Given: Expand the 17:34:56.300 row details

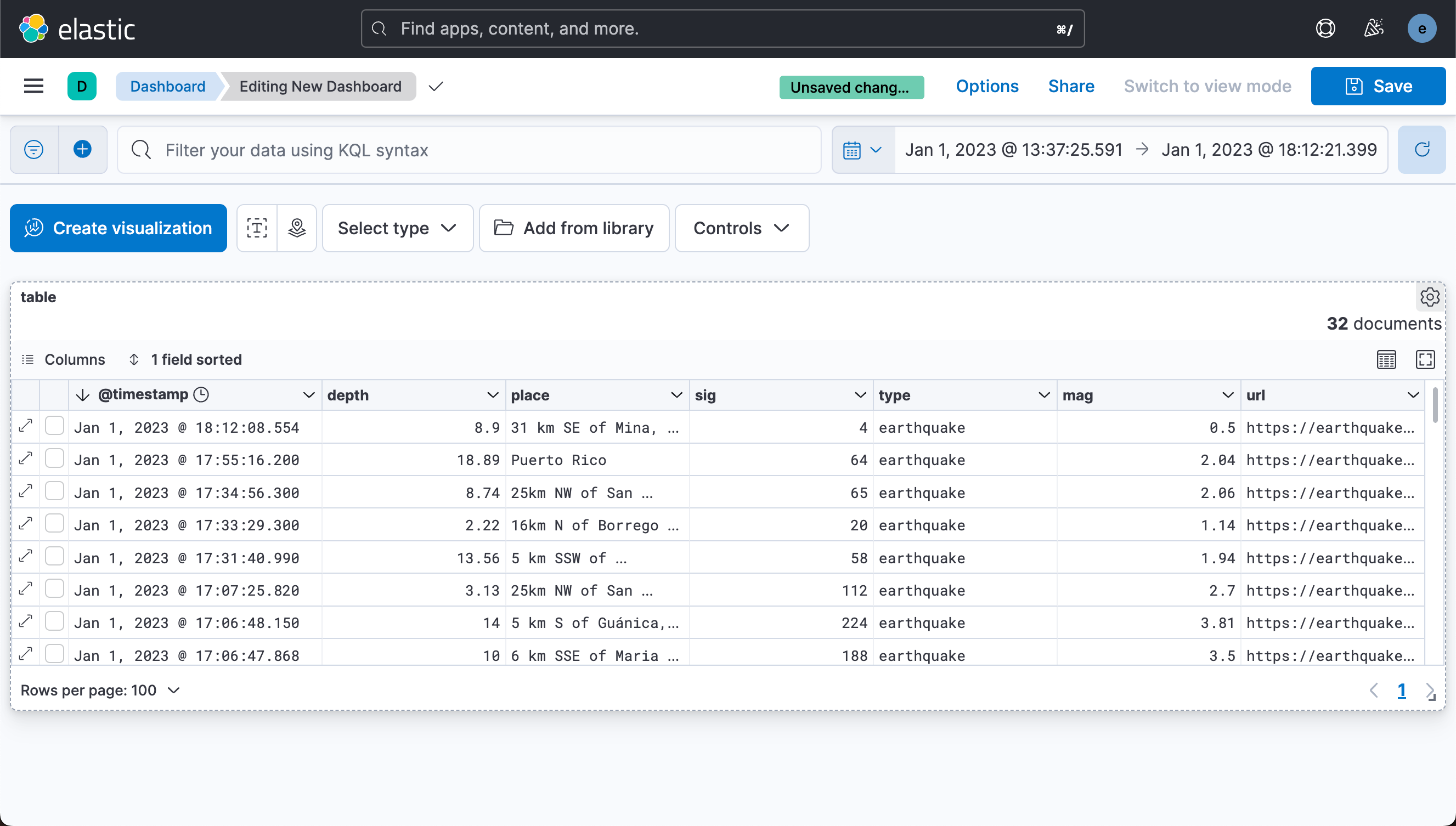Looking at the screenshot, I should 26,491.
